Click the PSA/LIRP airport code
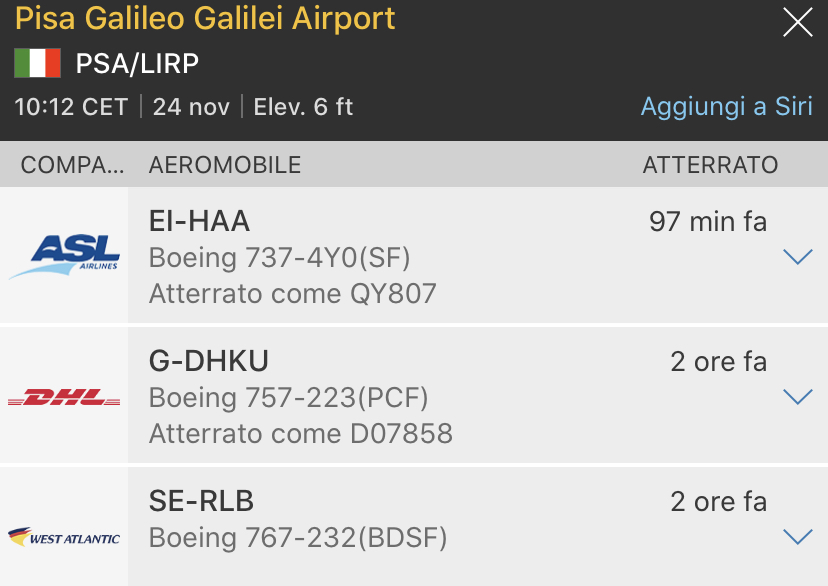Image resolution: width=828 pixels, height=586 pixels. click(x=137, y=64)
